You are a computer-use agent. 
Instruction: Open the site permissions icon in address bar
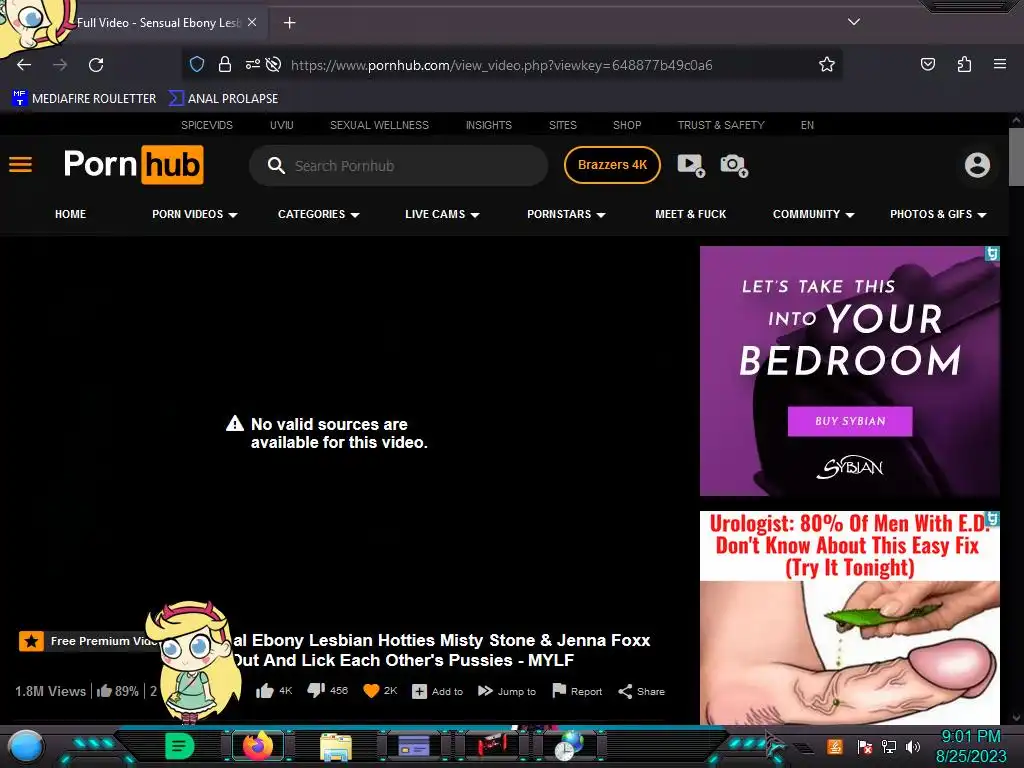coord(252,64)
